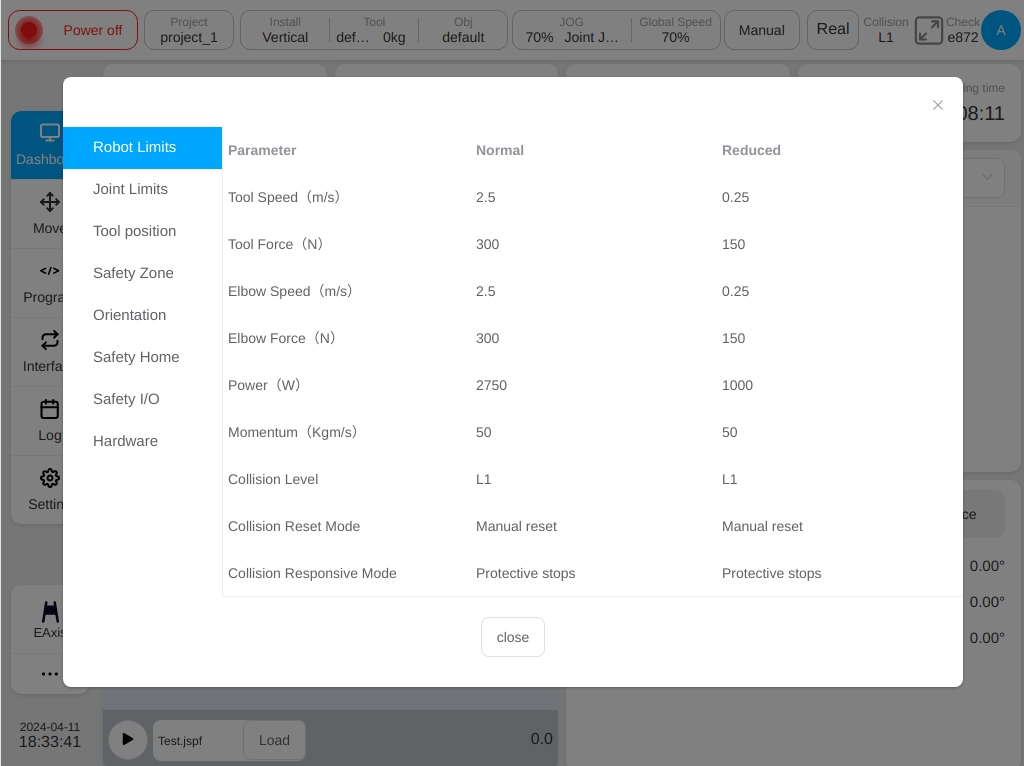
Task: Open the Program code icon
Action: [50, 270]
